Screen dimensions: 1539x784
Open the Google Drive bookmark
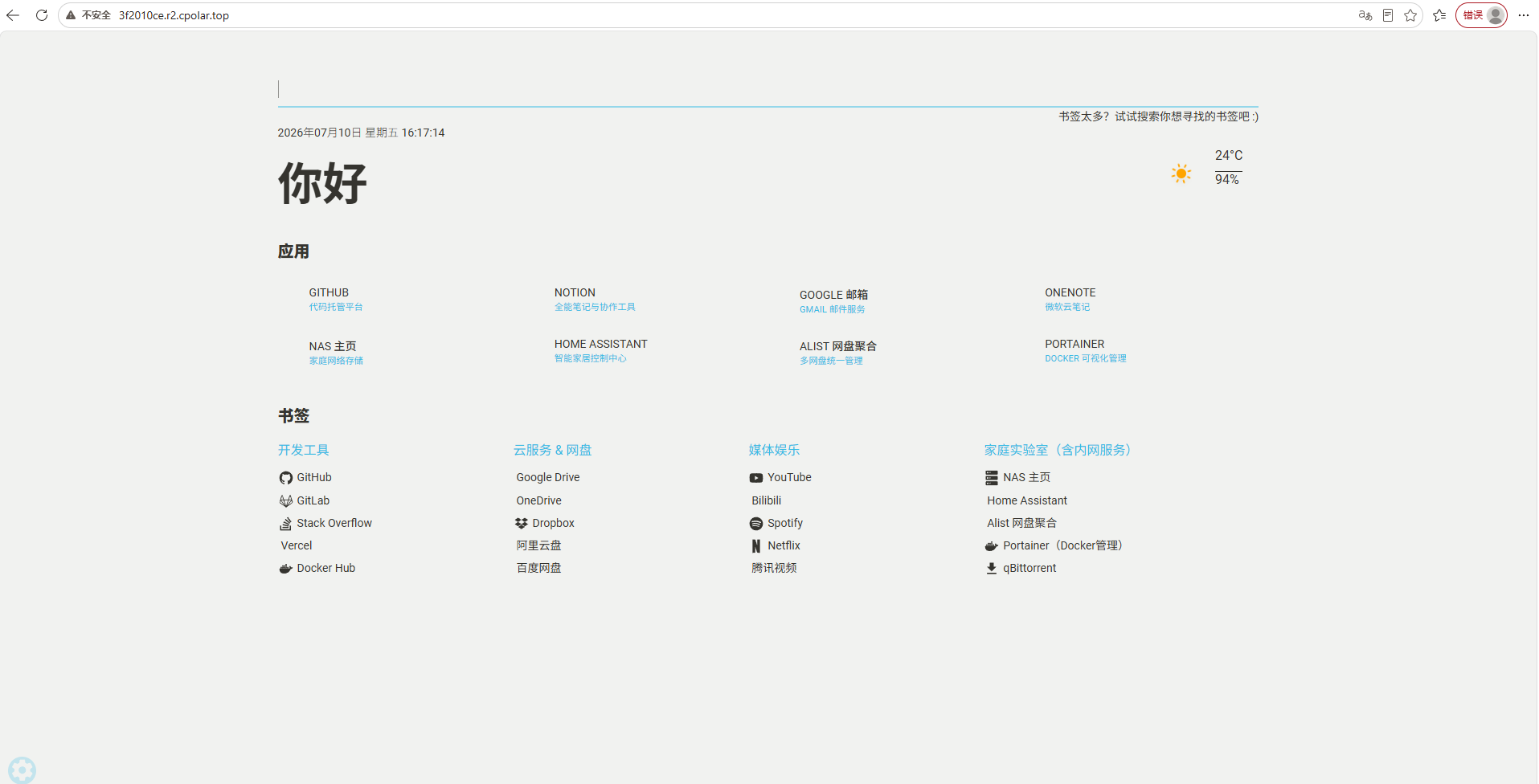[547, 477]
